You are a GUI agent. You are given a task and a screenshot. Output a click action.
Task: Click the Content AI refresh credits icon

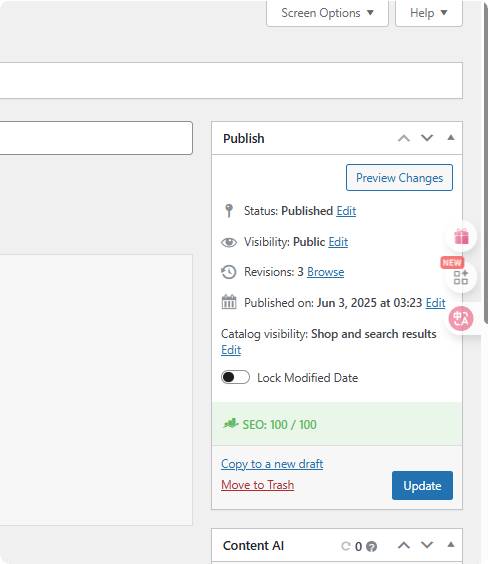[x=346, y=546]
